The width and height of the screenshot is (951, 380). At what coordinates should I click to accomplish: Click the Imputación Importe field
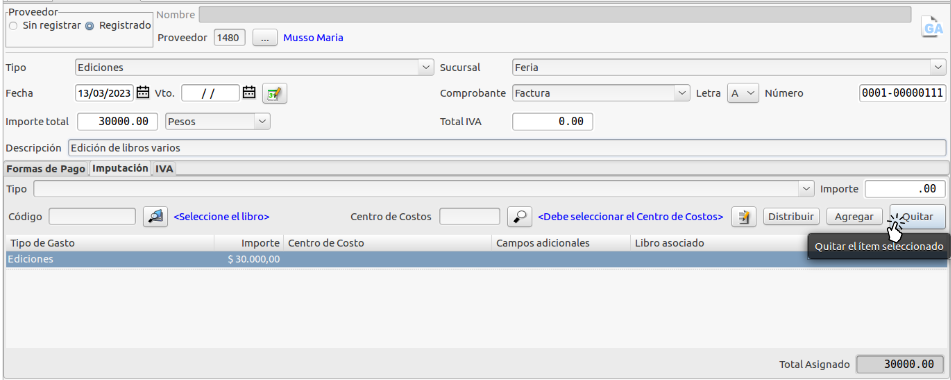click(905, 189)
